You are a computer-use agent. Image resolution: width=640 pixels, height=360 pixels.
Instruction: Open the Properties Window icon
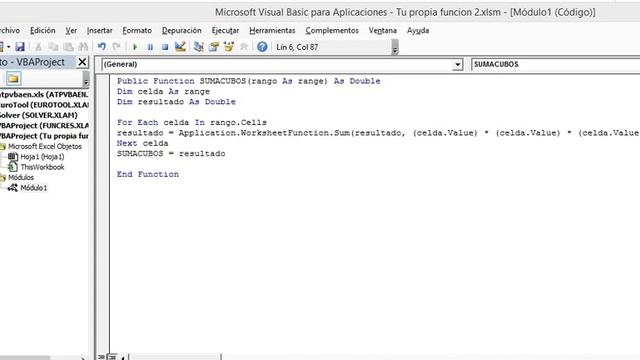pyautogui.click(x=213, y=47)
